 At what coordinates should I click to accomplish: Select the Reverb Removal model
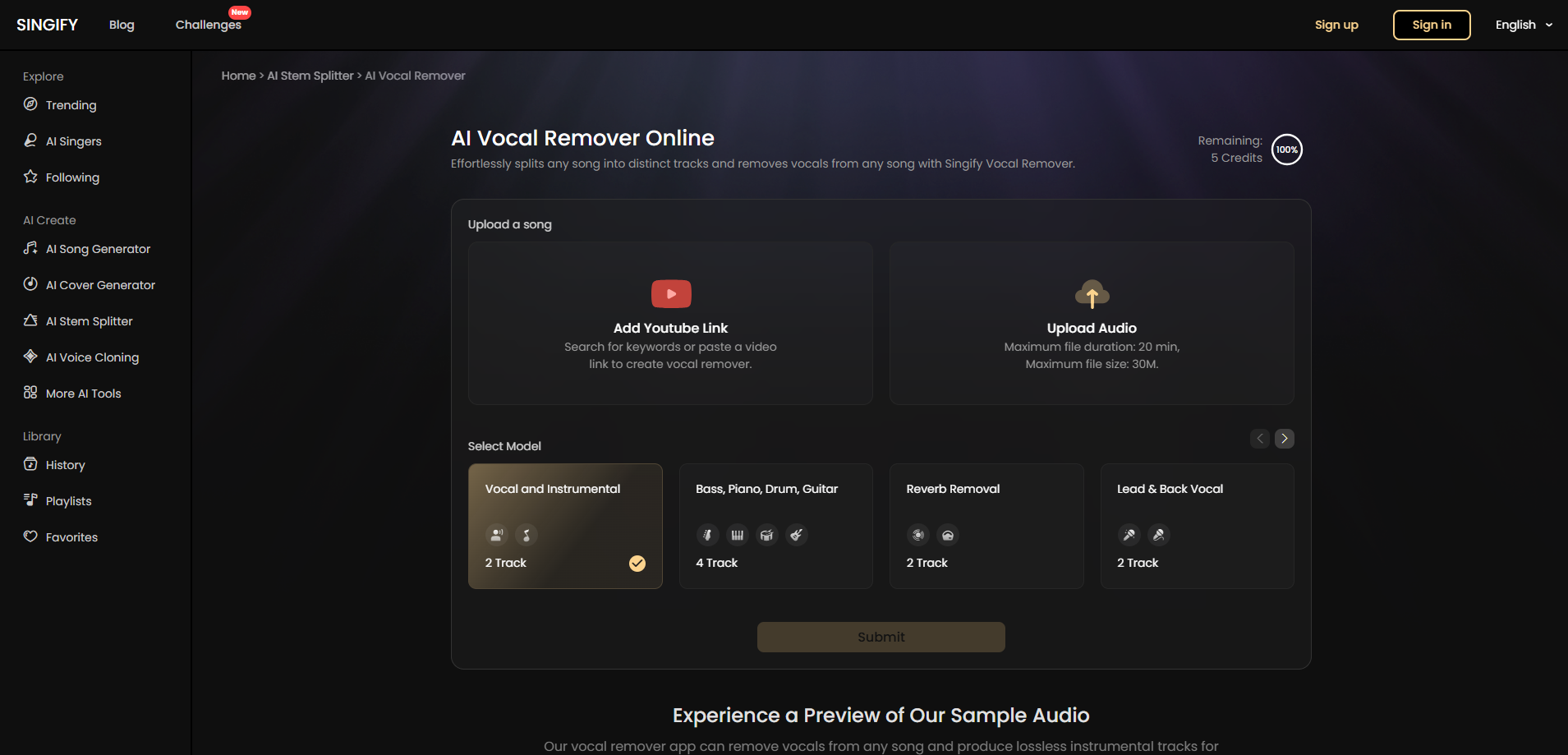coord(986,526)
